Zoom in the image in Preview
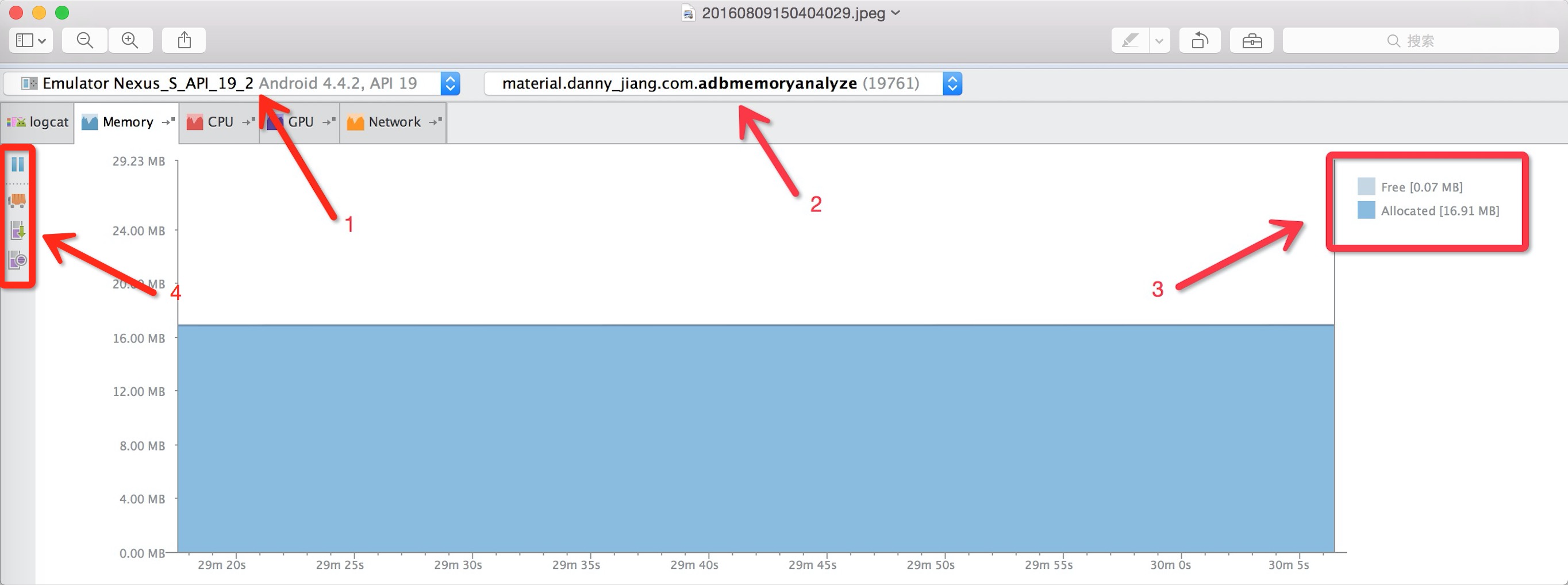 point(130,41)
